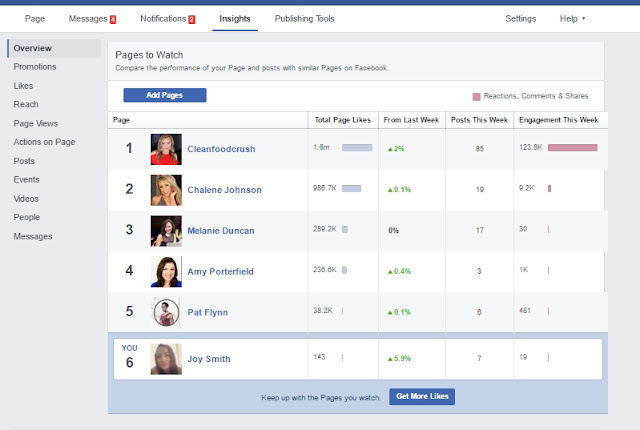Click Amy Porterfield 0.4% growth value

pos(399,271)
